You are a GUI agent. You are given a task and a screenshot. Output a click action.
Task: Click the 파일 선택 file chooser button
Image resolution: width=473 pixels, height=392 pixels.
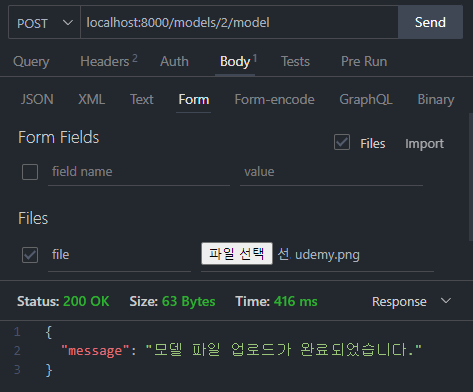coord(237,254)
